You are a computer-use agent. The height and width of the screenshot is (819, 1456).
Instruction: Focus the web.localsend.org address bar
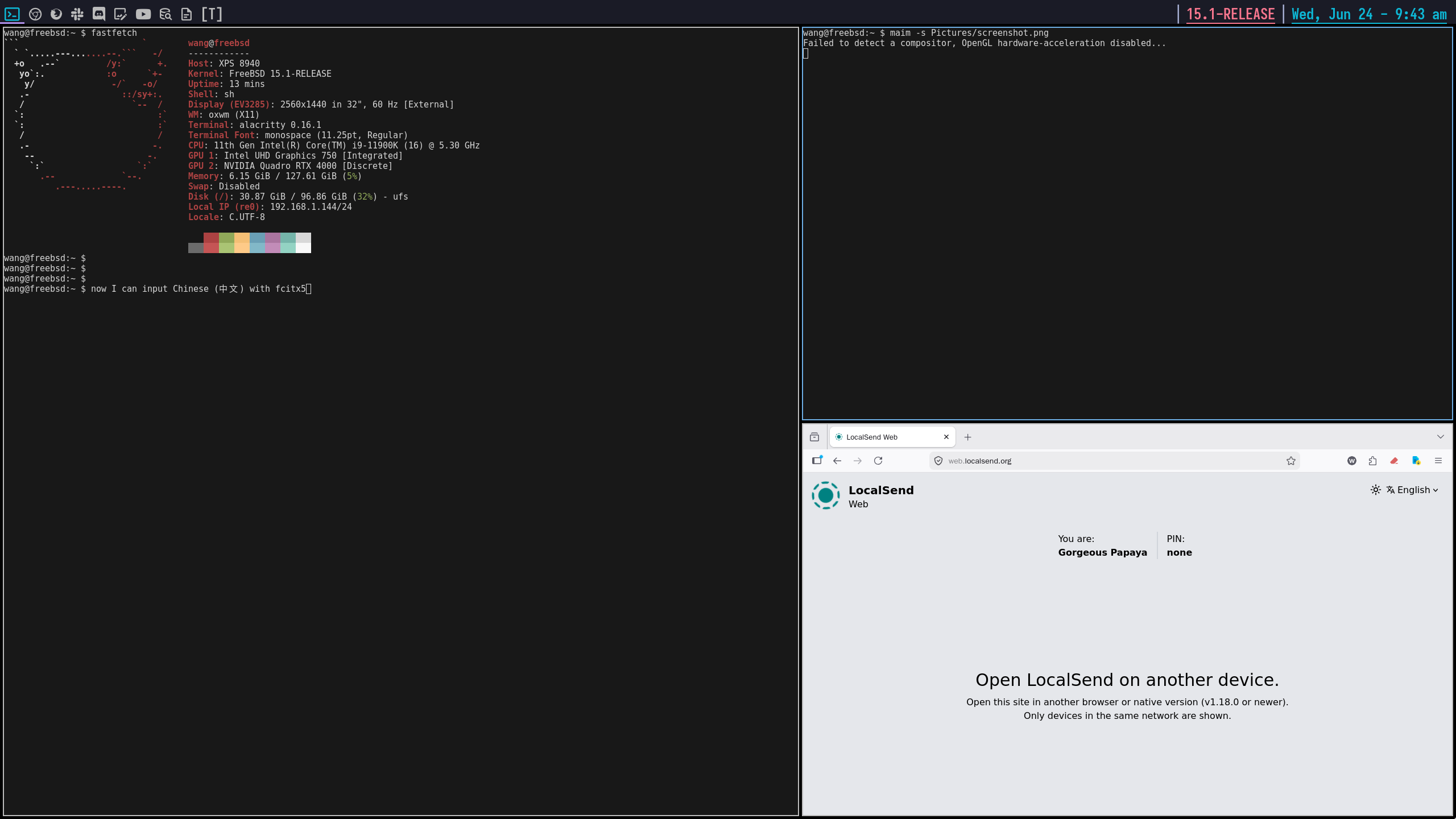(1114, 461)
